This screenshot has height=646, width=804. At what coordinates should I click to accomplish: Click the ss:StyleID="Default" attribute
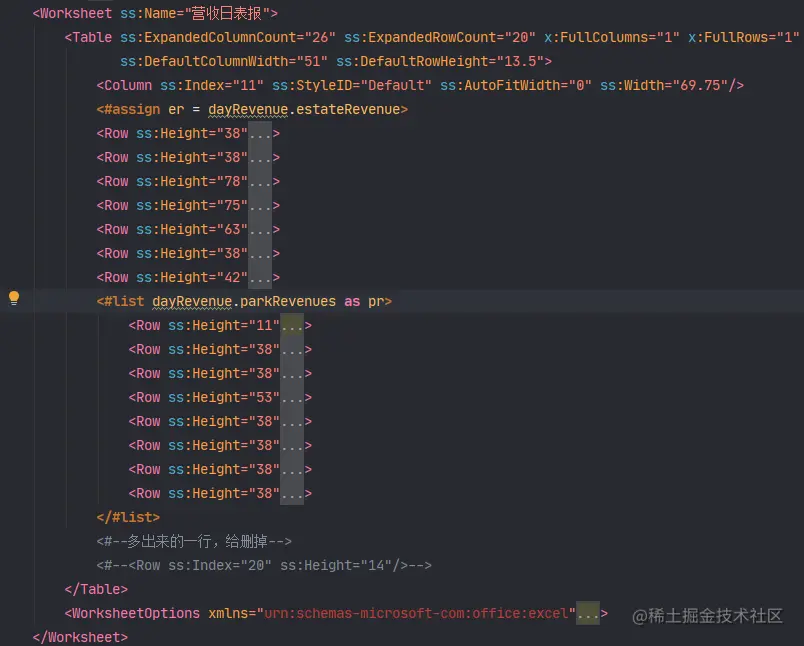pyautogui.click(x=352, y=85)
